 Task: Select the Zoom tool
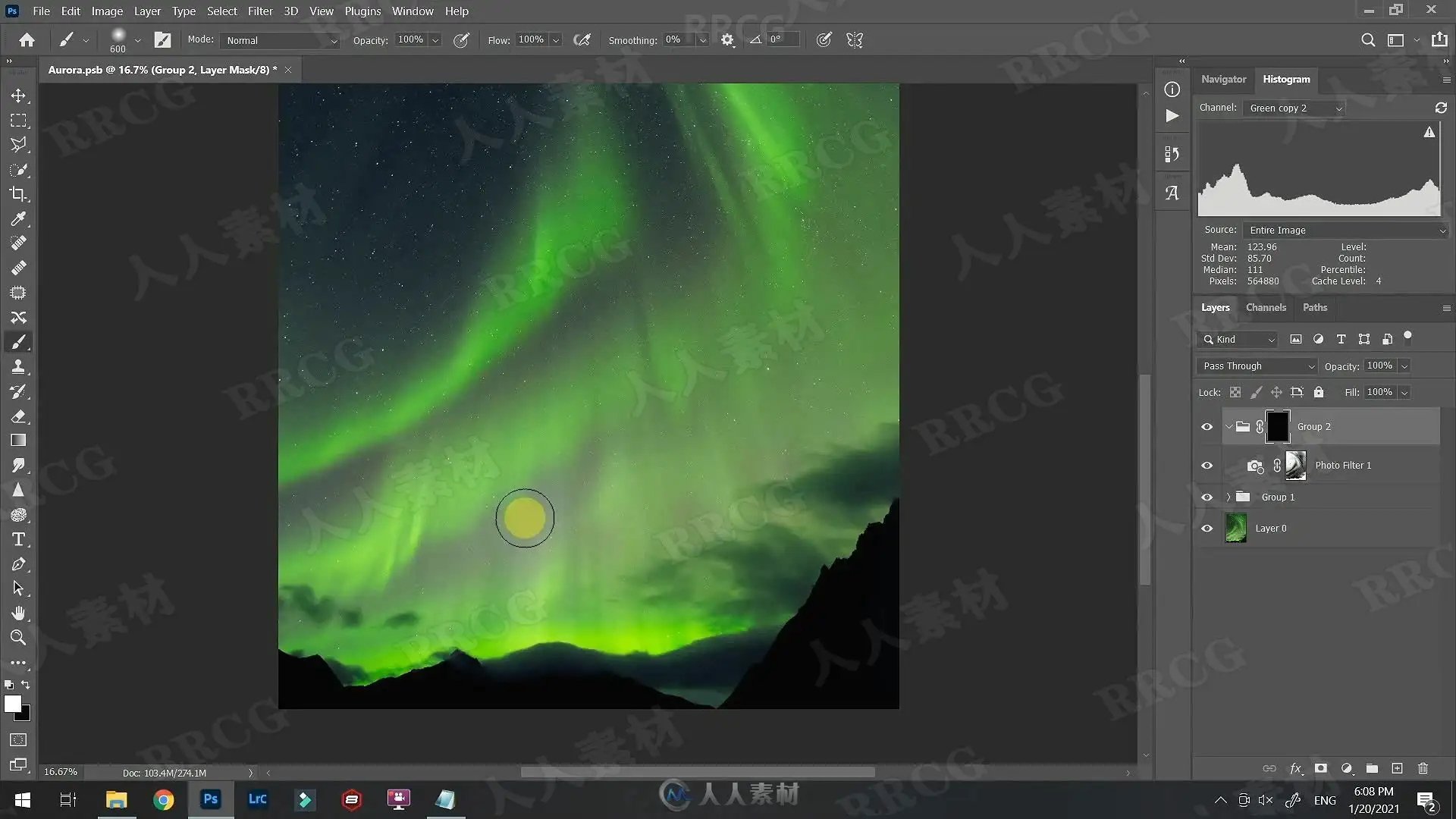(18, 638)
